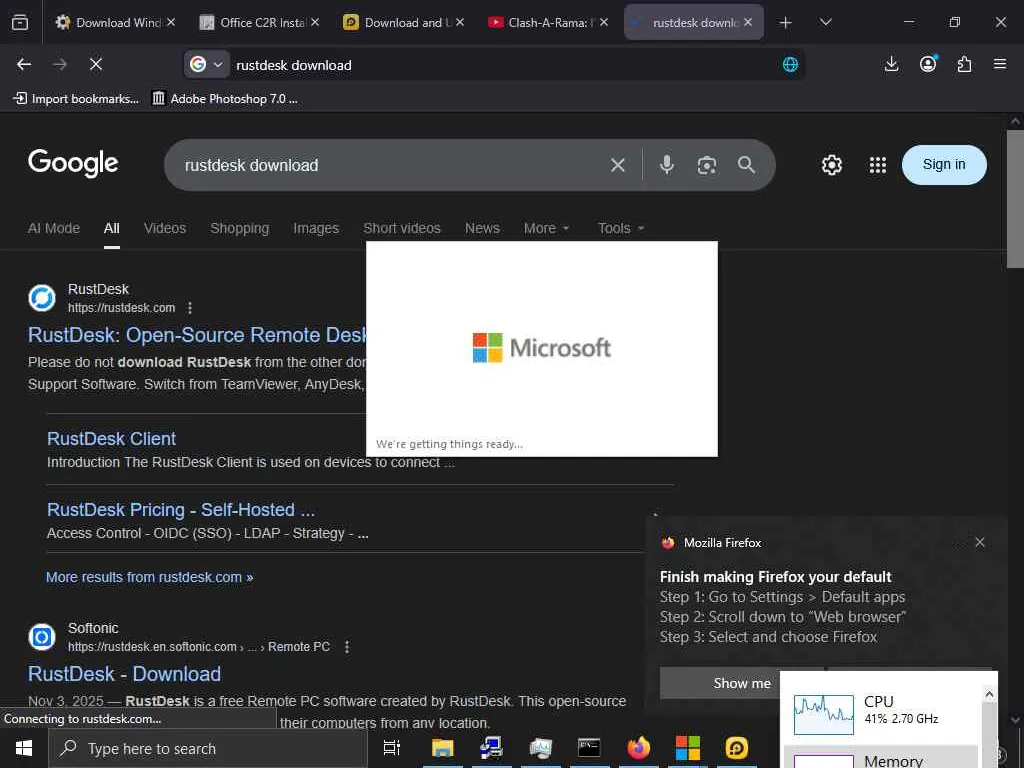This screenshot has height=768, width=1024.
Task: Open the Adobe Photoshop 7.0 bookmark
Action: pyautogui.click(x=225, y=99)
